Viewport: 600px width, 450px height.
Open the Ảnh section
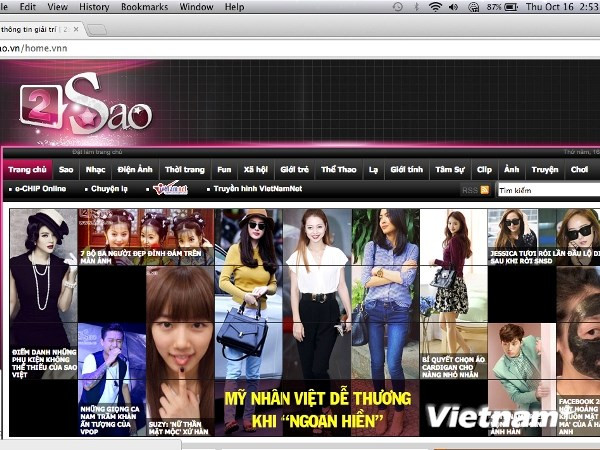coord(511,170)
